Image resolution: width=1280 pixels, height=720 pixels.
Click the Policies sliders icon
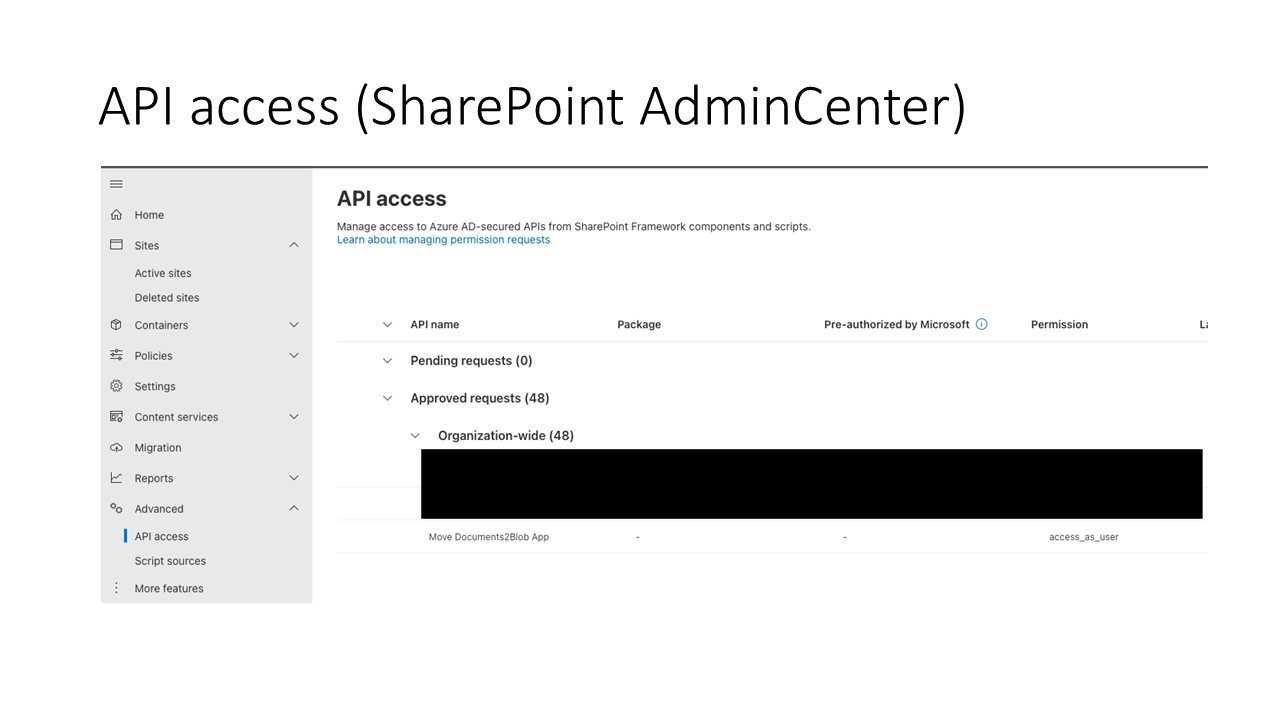pos(116,356)
